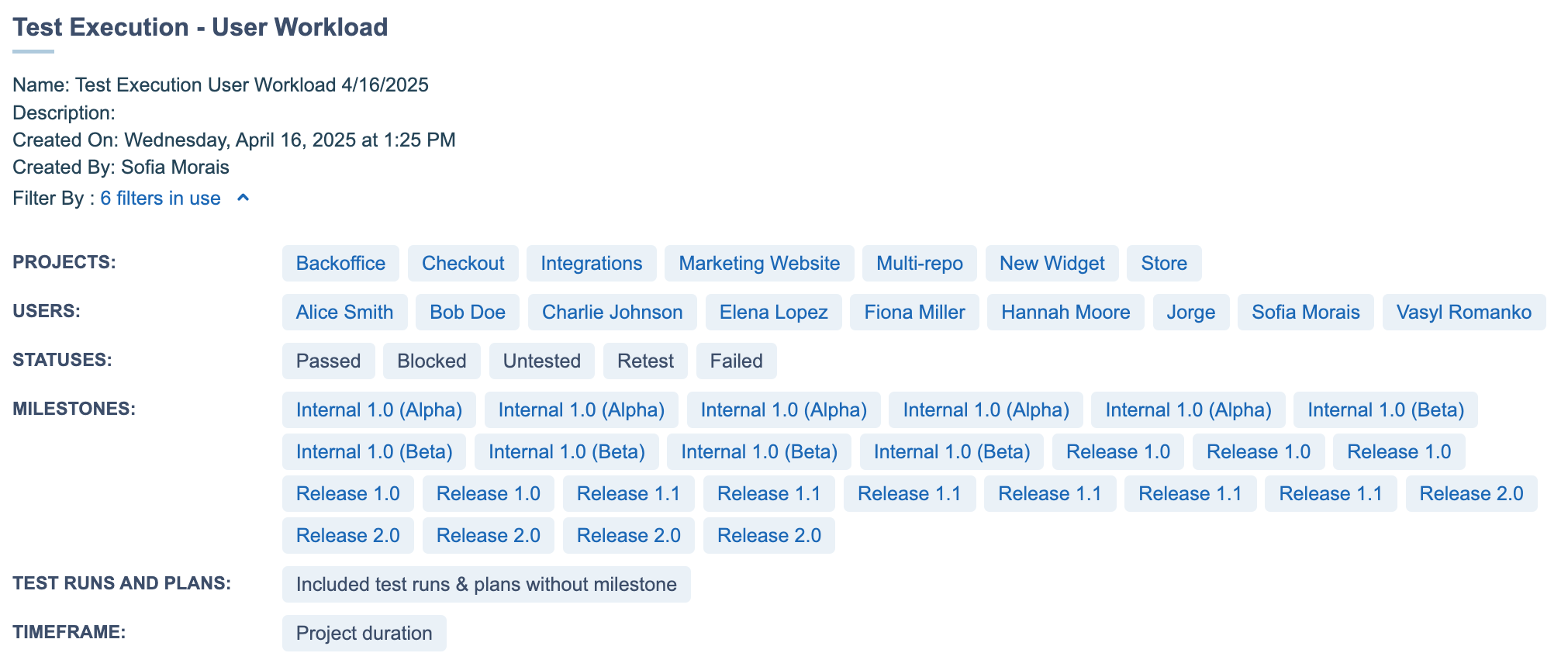
Task: Click the Multi-repo project tag
Action: click(919, 264)
